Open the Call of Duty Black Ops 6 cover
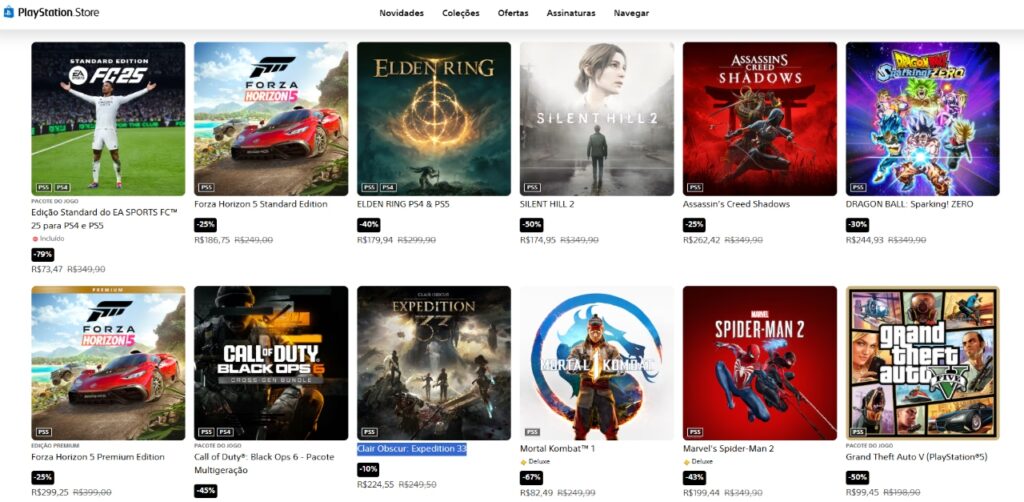This screenshot has width=1024, height=502. pos(271,363)
